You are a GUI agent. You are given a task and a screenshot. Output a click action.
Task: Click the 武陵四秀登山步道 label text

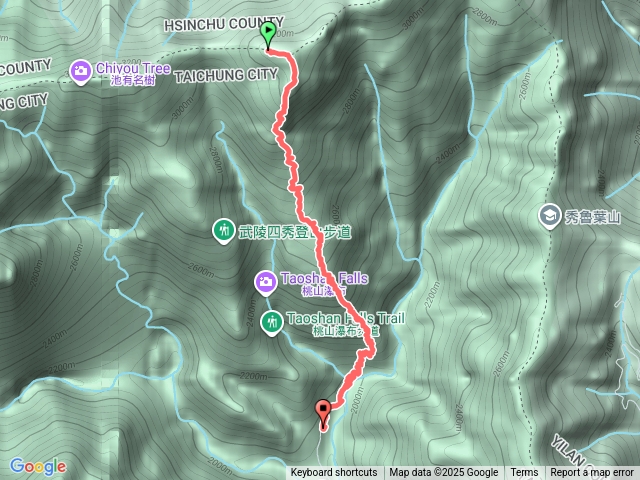click(295, 232)
